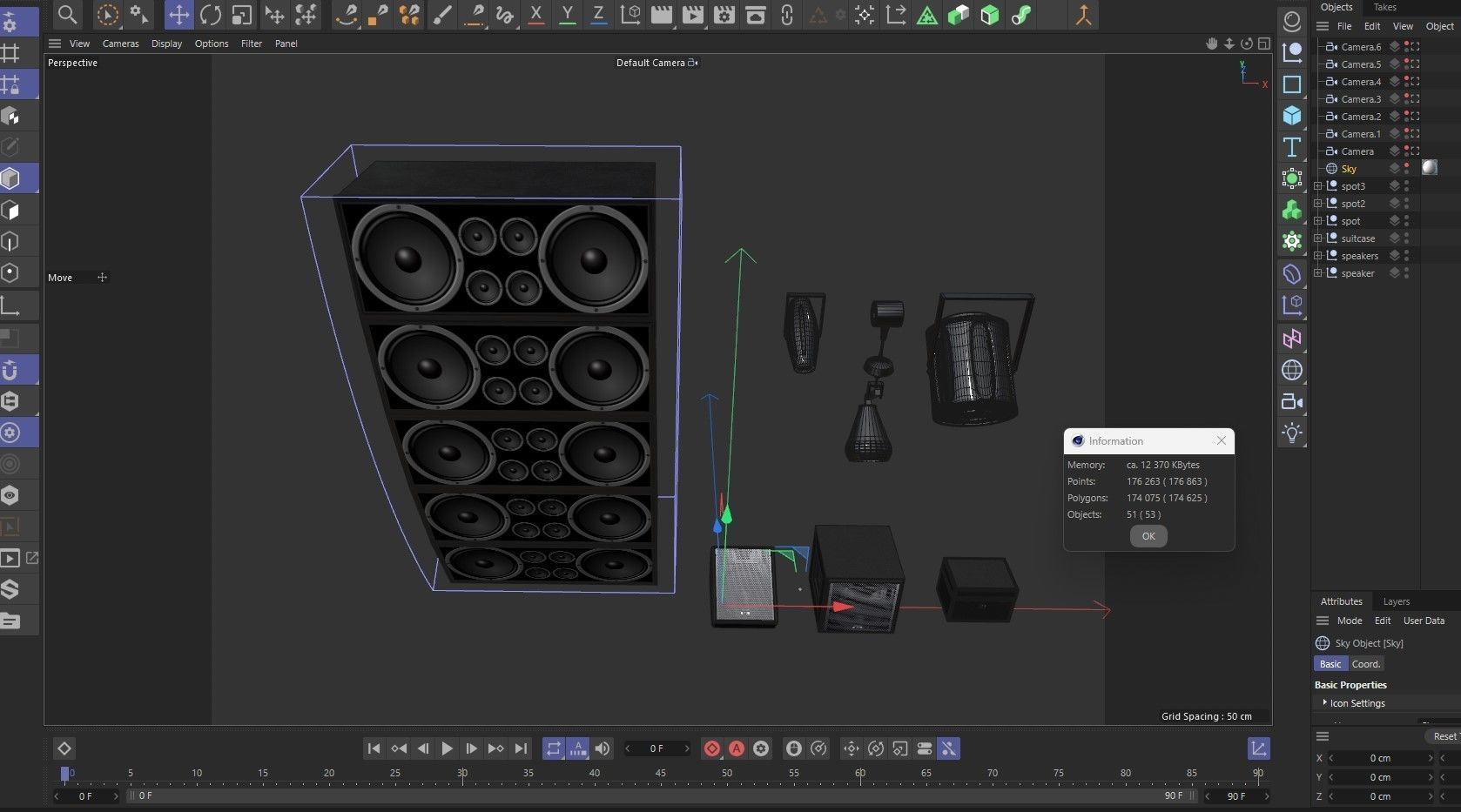1461x812 pixels.
Task: Click the Reset button in Attributes
Action: (1444, 736)
